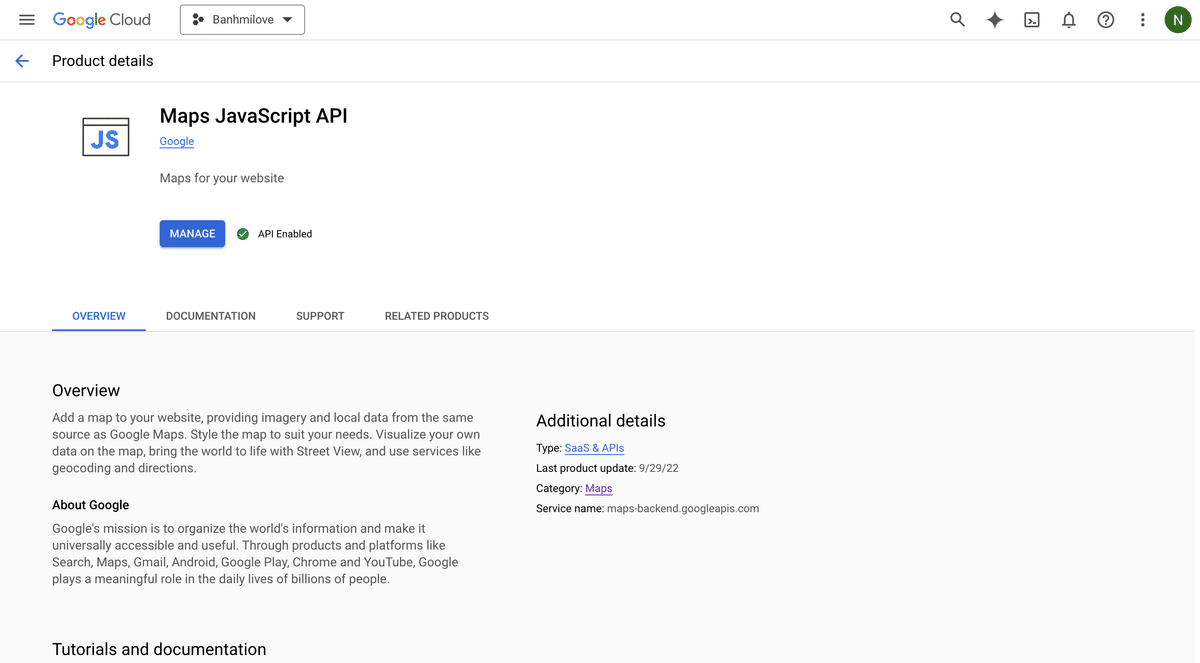Open the Gemini AI sparkle icon

click(994, 20)
